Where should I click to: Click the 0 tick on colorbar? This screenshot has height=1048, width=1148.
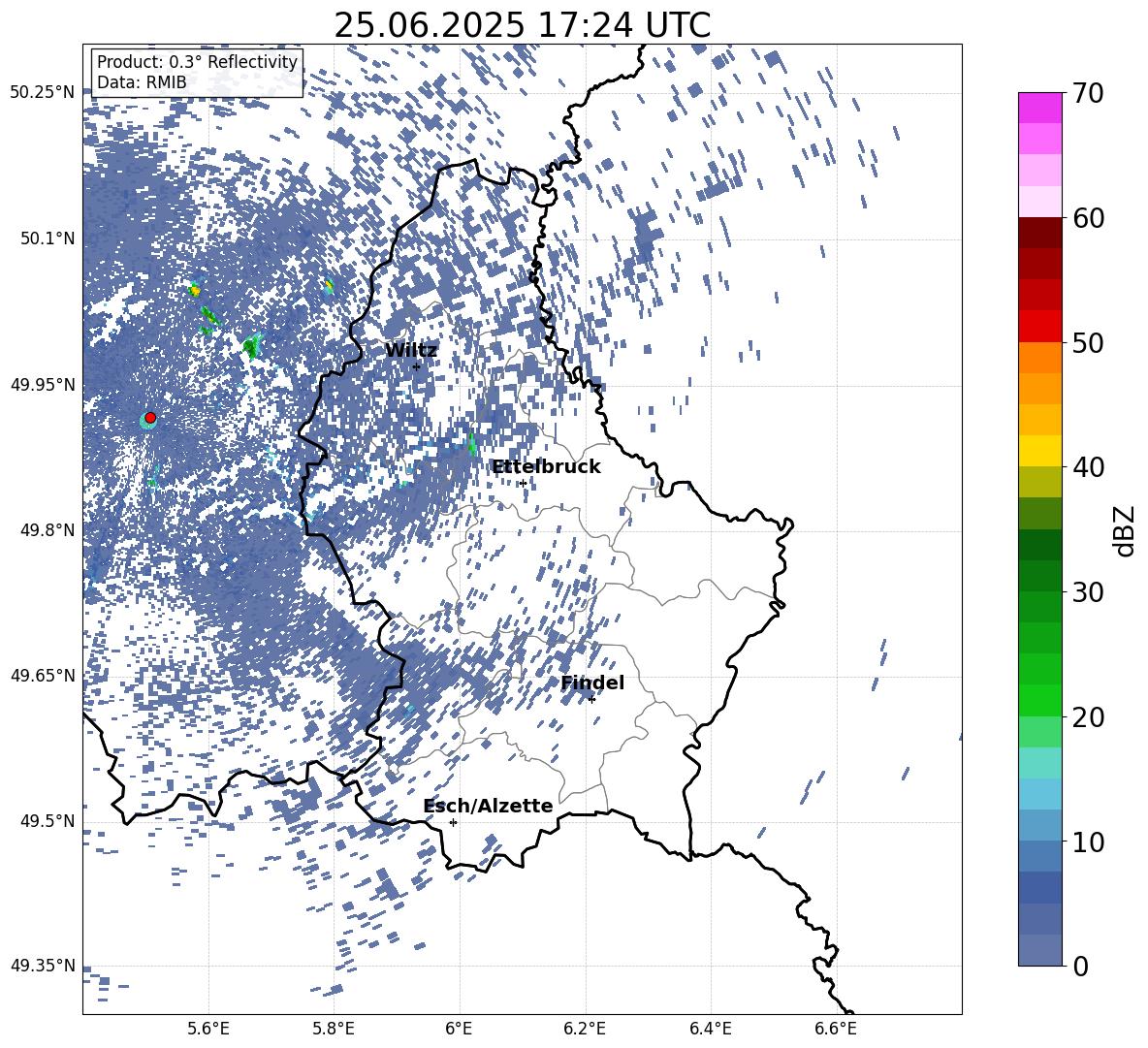point(1081,966)
